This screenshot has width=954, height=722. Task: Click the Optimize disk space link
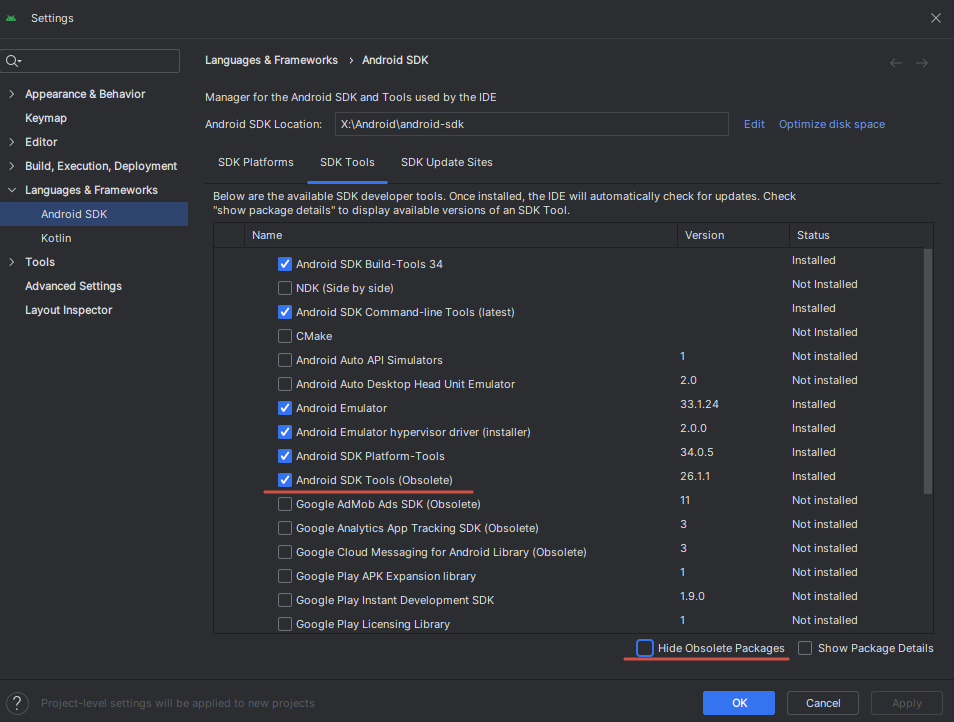coord(832,124)
